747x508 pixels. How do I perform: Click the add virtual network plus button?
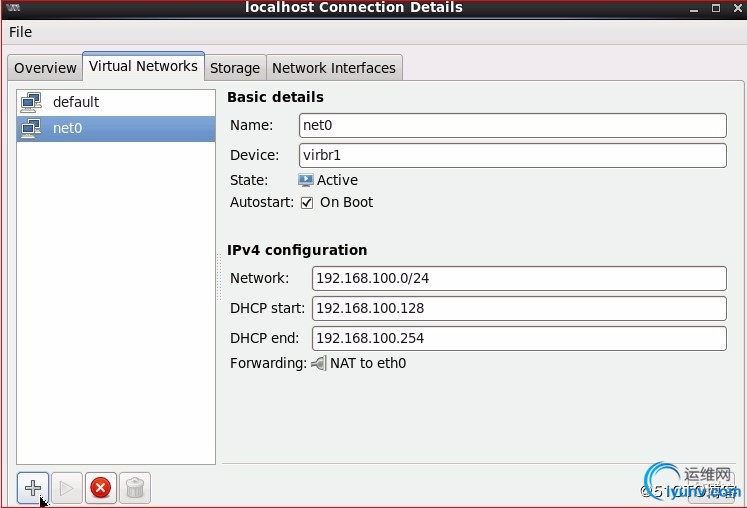(33, 487)
